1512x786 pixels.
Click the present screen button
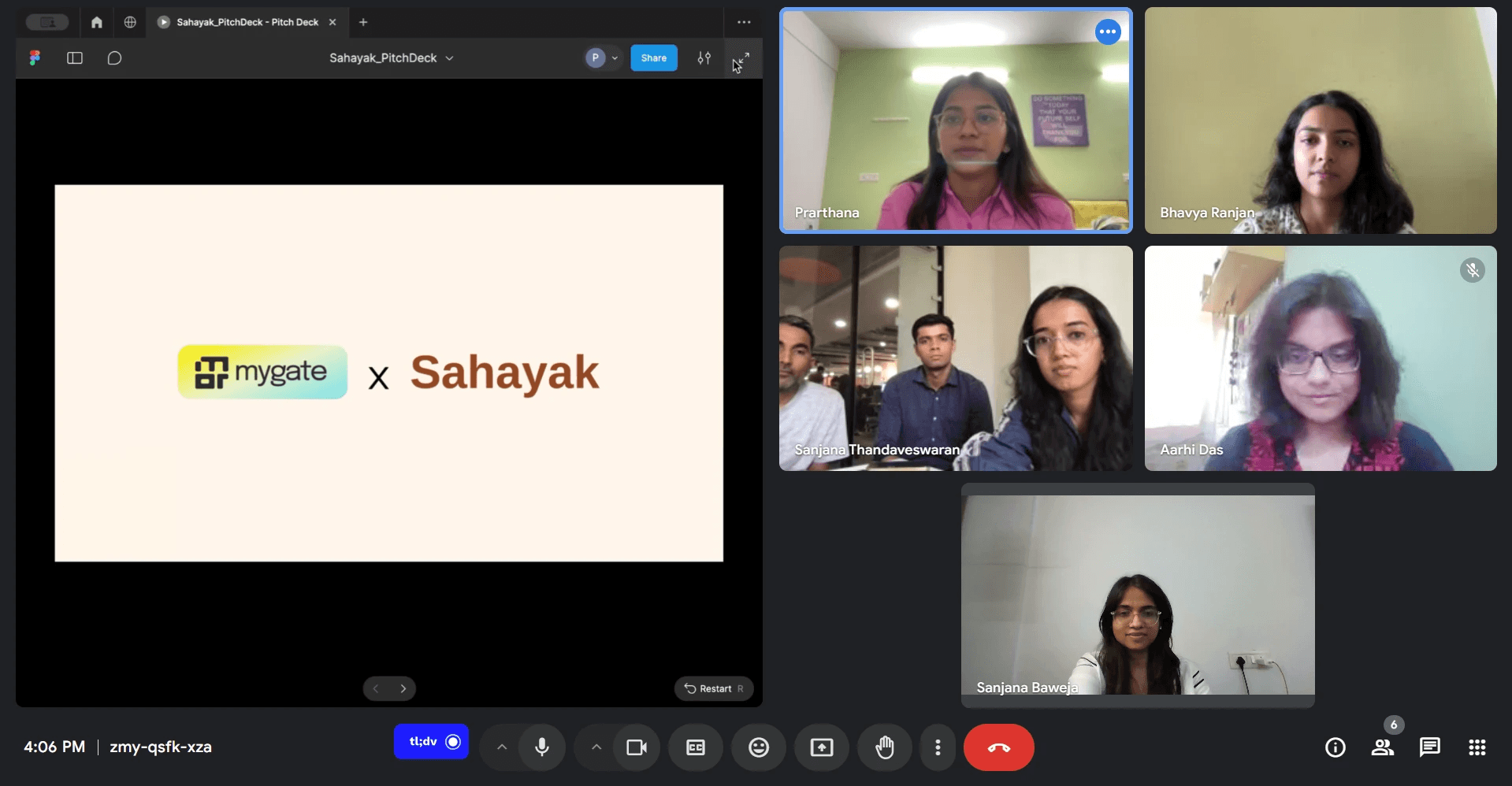click(822, 747)
